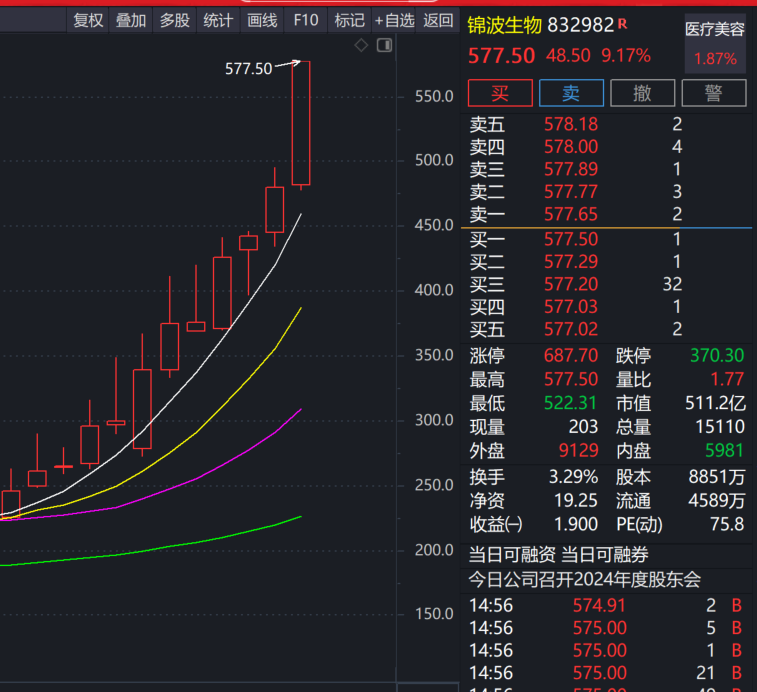Click the PE(动) value 75.8
The image size is (757, 692).
pyautogui.click(x=727, y=524)
